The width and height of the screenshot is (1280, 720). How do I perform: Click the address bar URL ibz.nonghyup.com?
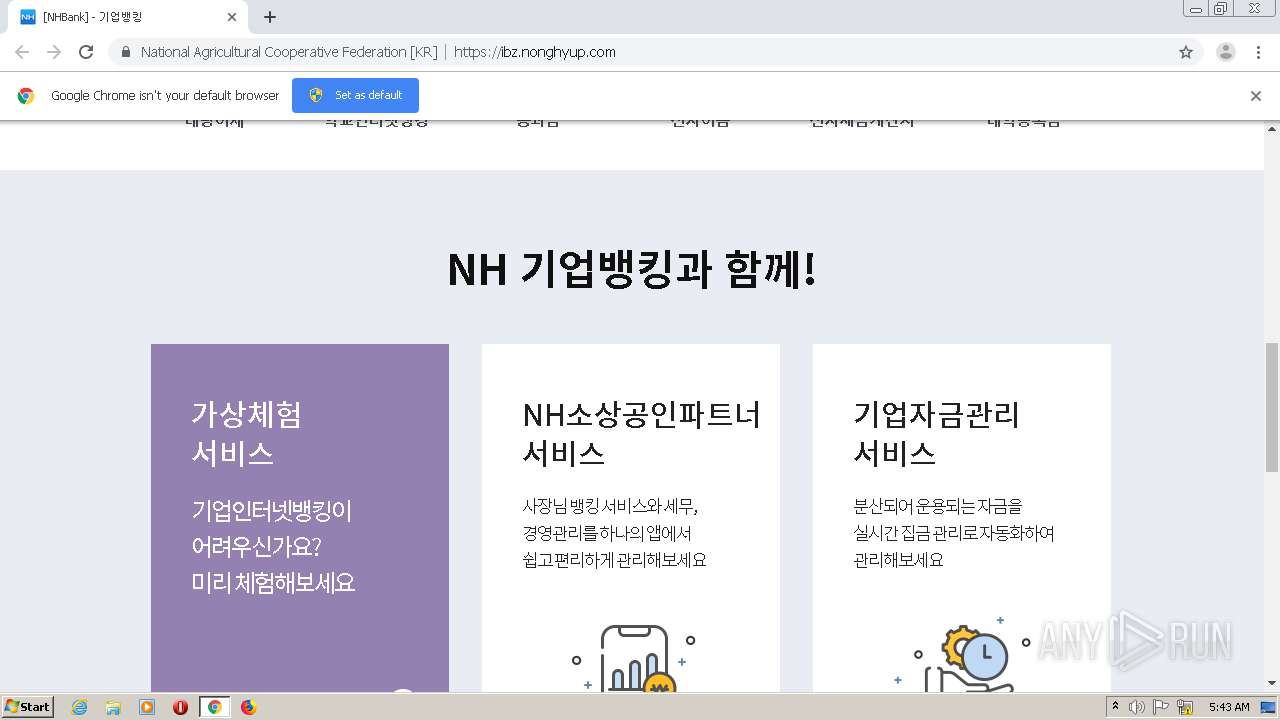coord(535,52)
